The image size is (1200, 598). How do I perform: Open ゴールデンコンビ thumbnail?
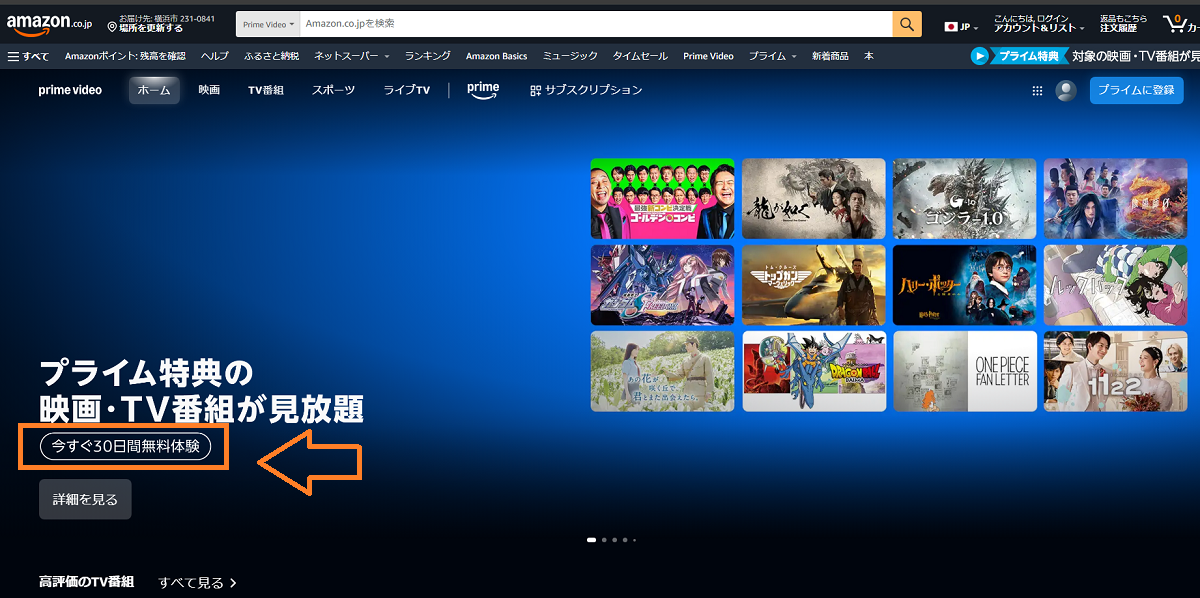tap(662, 198)
